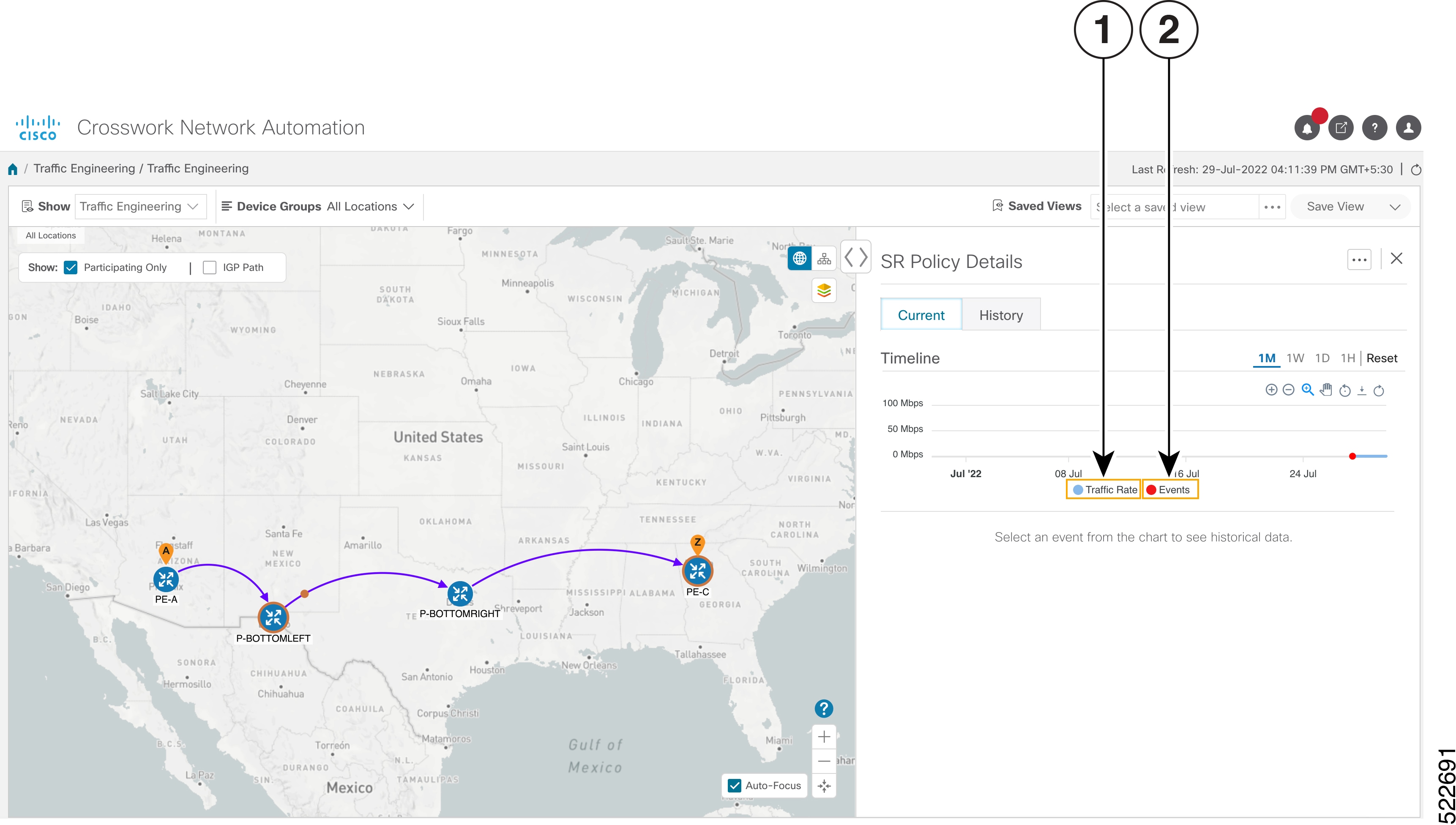The image size is (1456, 825).
Task: Click the notifications bell icon
Action: pos(1306,128)
